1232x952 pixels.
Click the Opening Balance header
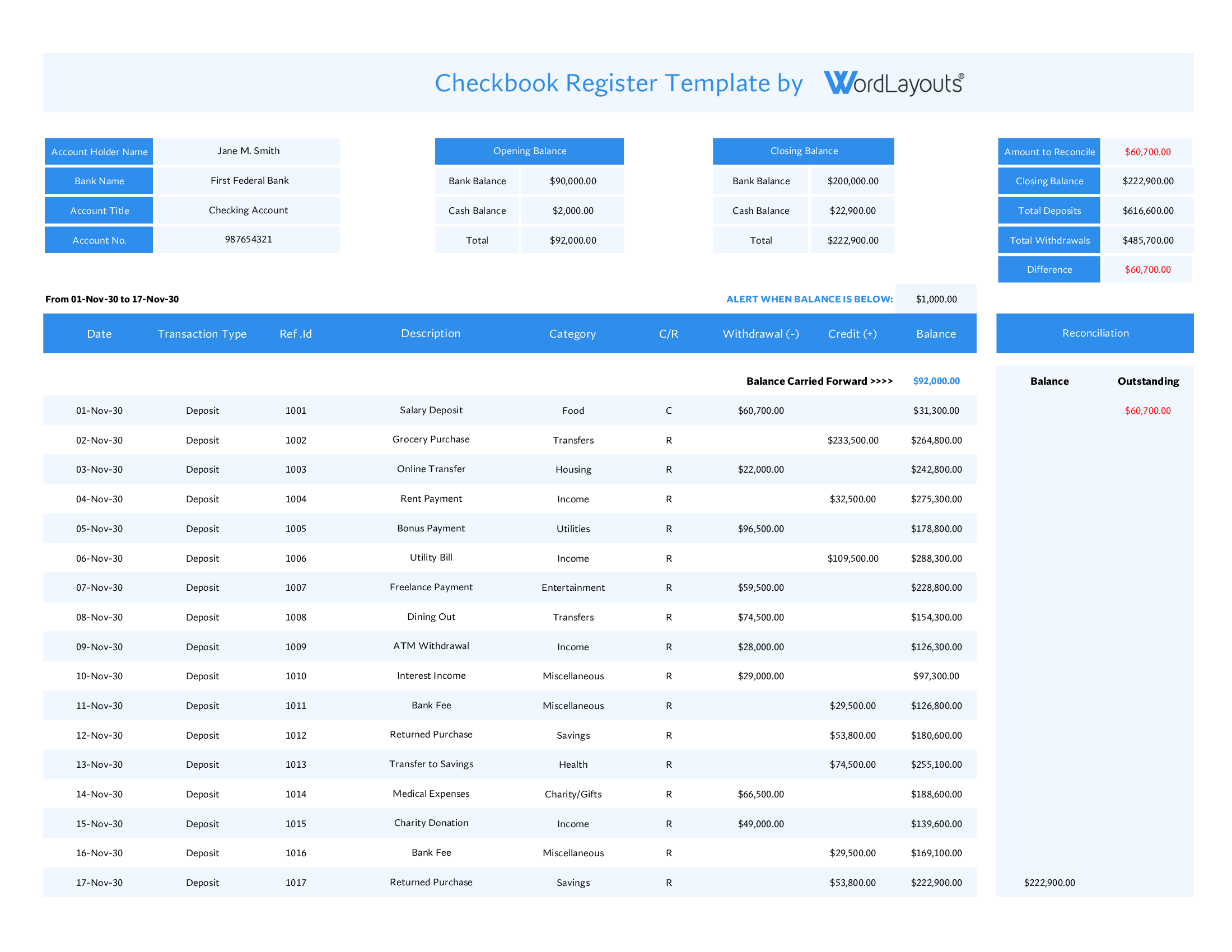tap(529, 151)
